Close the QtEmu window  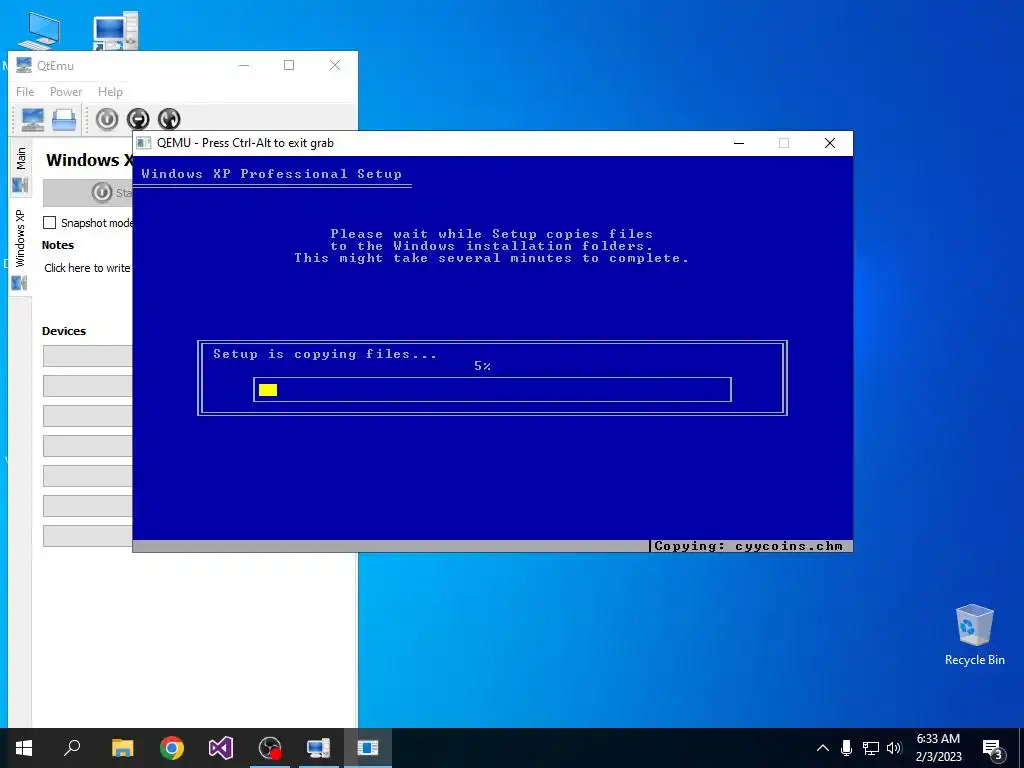click(335, 65)
